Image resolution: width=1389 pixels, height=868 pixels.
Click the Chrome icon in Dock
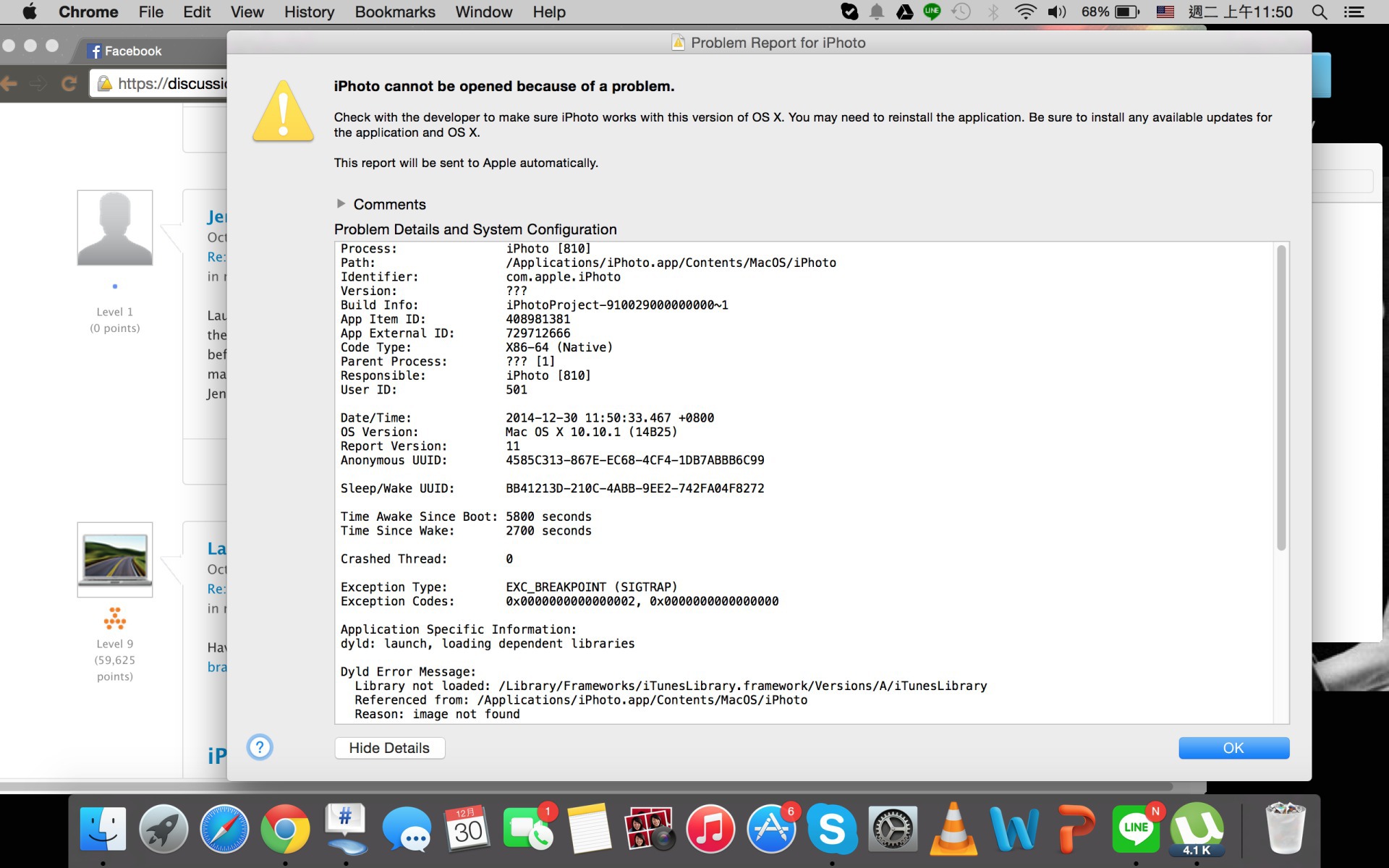[x=285, y=829]
